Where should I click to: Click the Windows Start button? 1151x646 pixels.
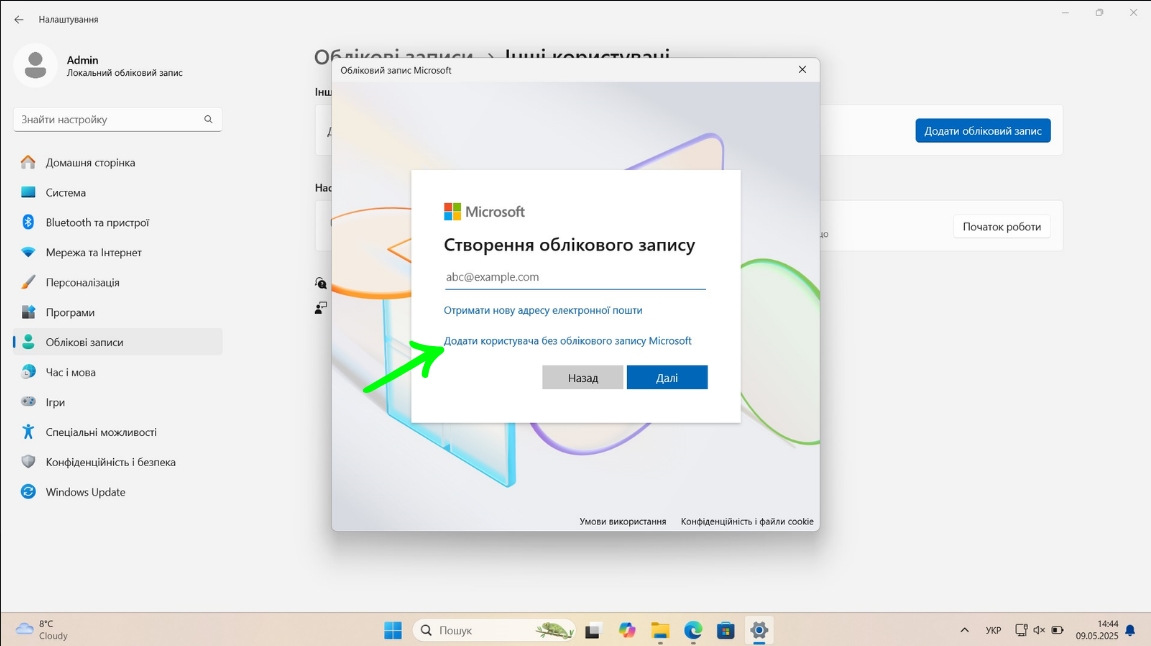(x=393, y=630)
